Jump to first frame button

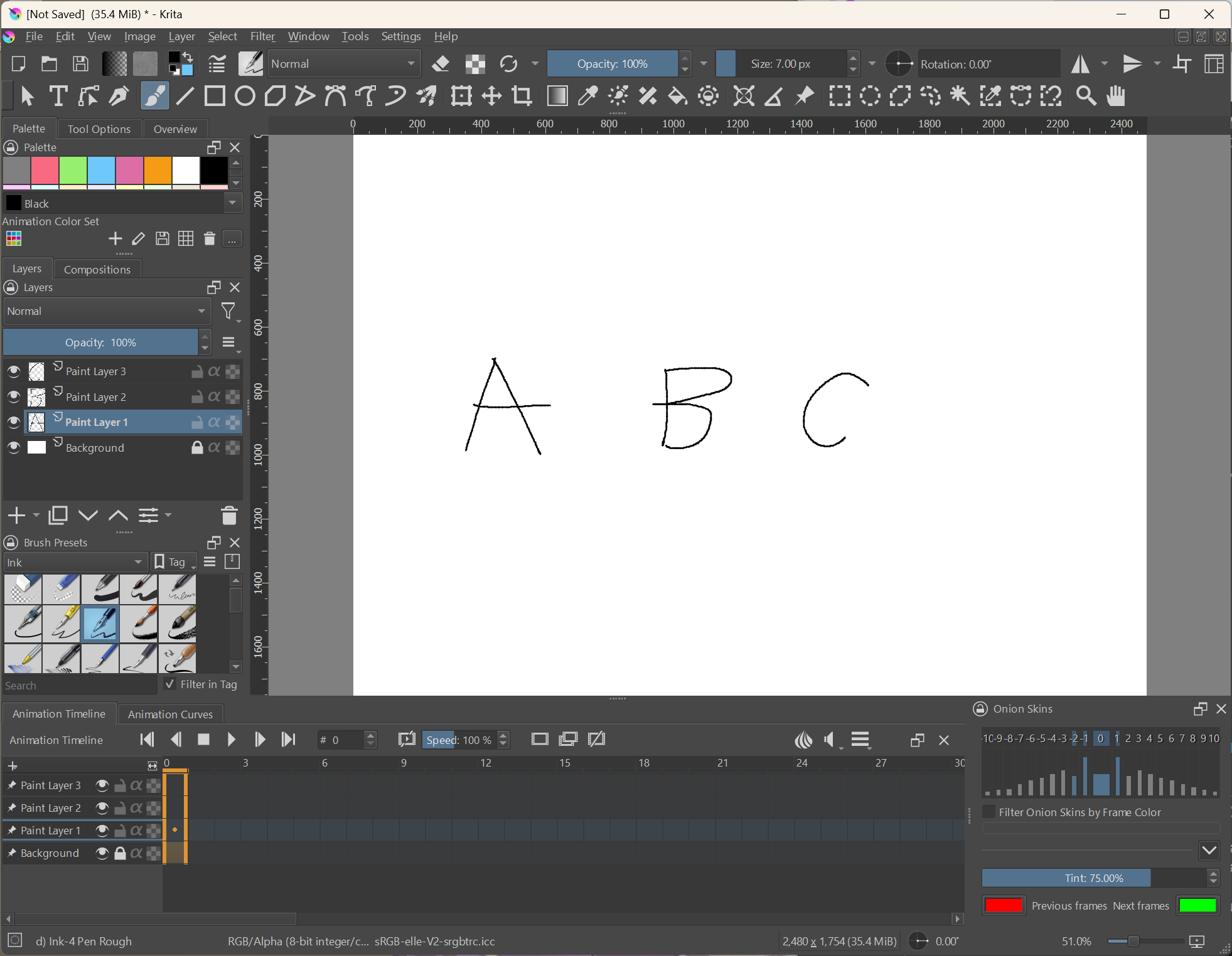coord(147,740)
